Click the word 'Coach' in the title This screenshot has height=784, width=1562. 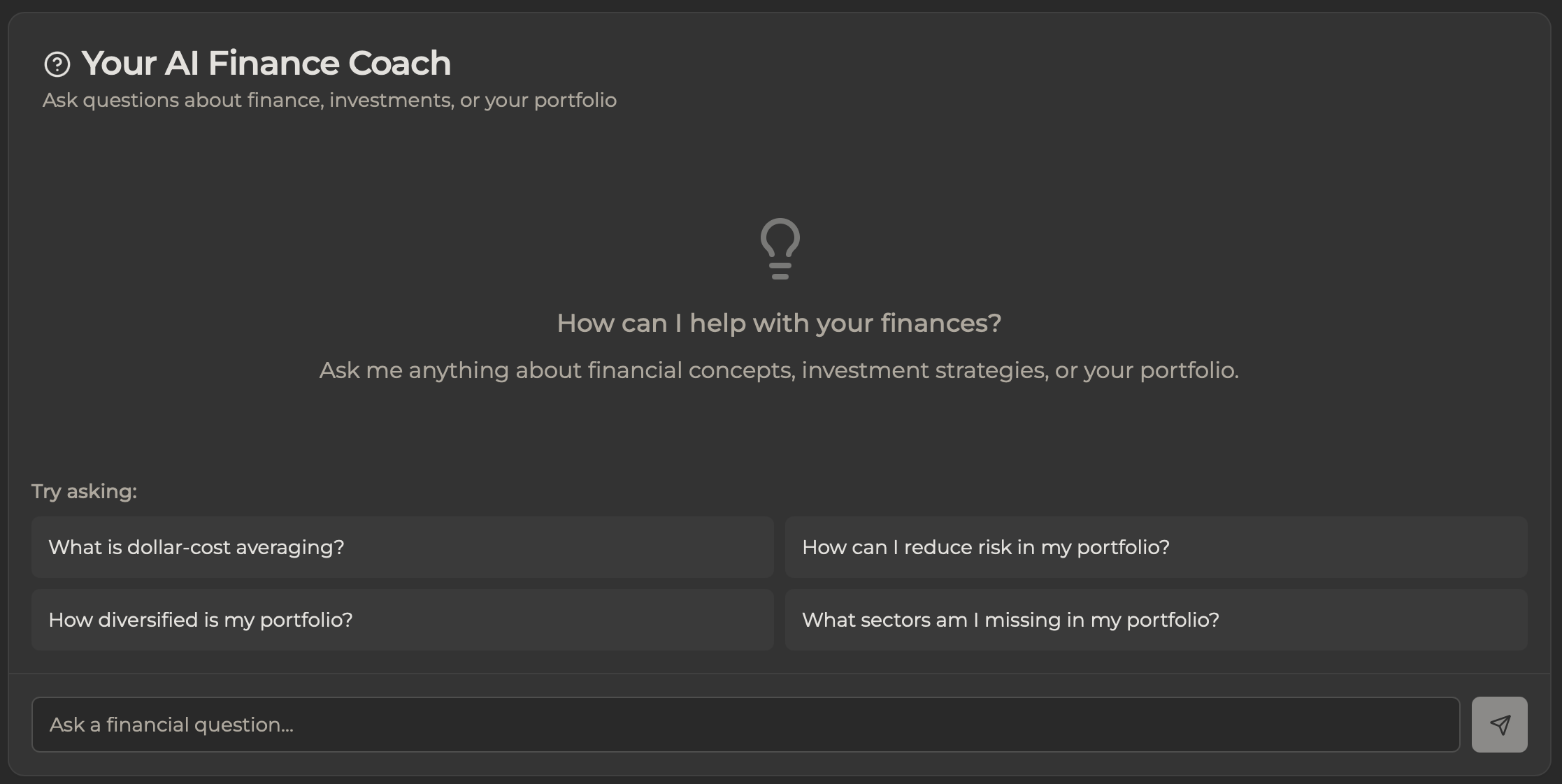tap(399, 63)
